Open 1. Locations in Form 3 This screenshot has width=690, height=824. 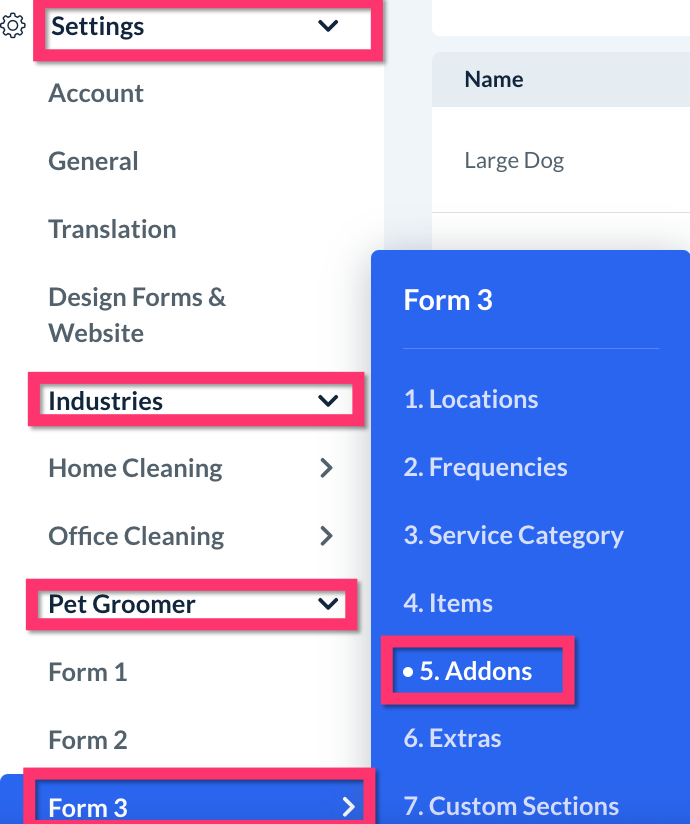[x=471, y=400]
